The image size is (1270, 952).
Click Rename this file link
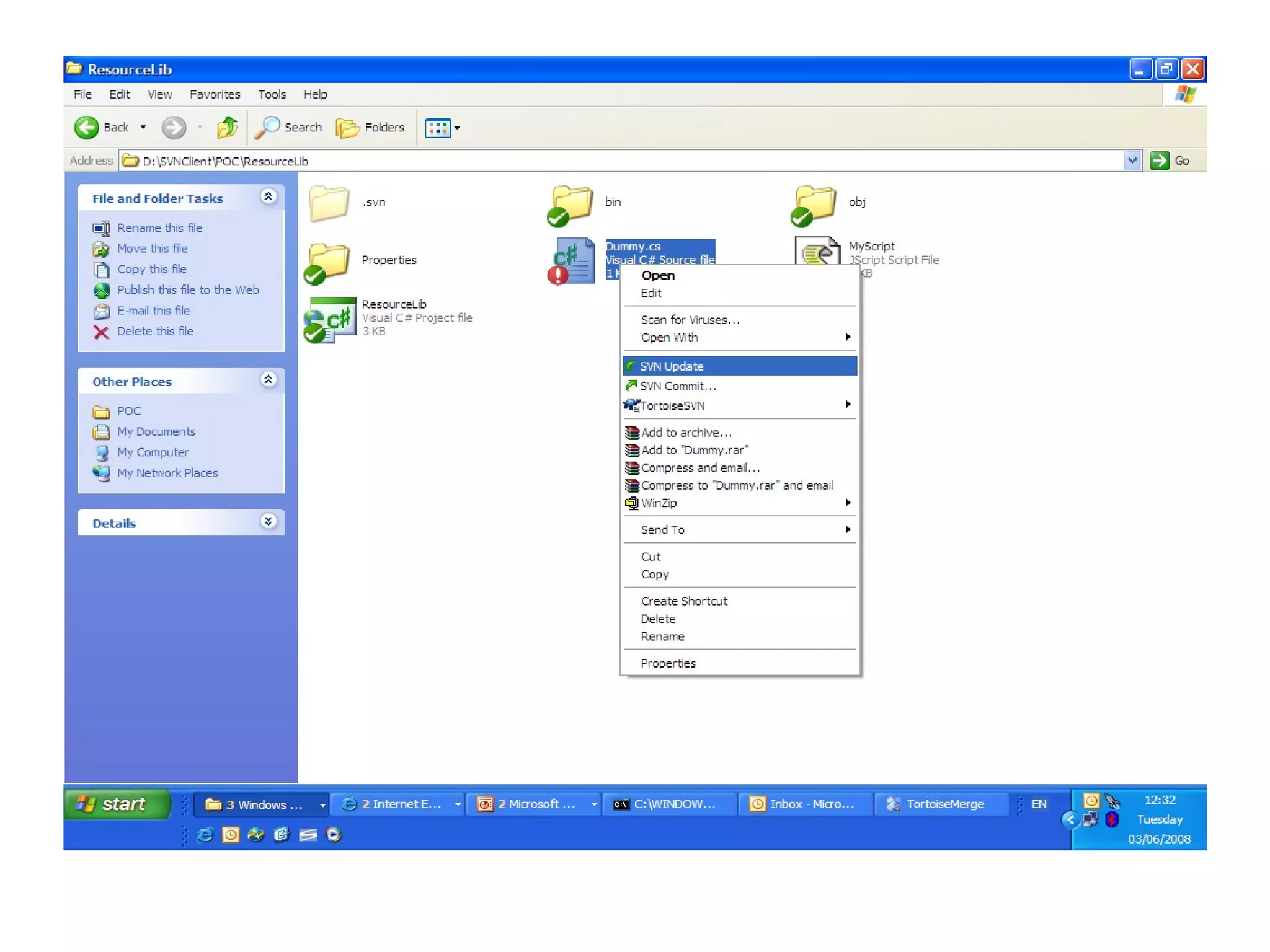[x=159, y=227]
